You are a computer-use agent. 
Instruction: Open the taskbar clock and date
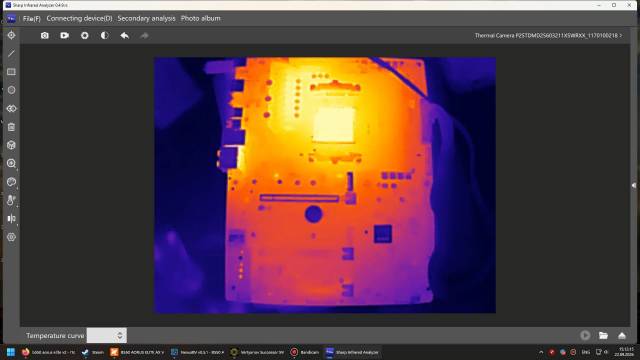pyautogui.click(x=624, y=352)
